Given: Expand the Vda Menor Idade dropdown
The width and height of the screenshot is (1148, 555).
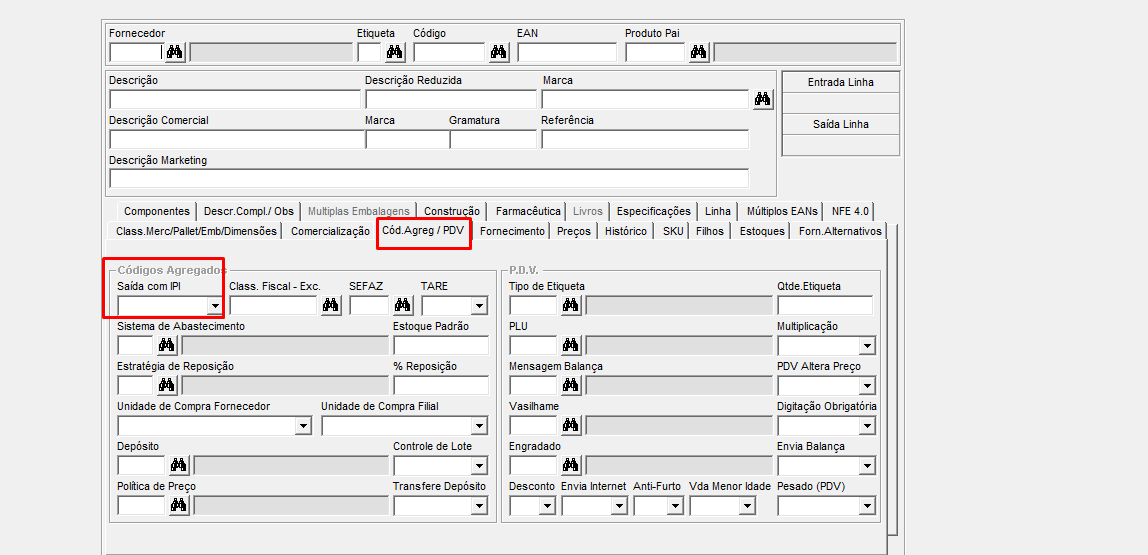Looking at the screenshot, I should (747, 506).
